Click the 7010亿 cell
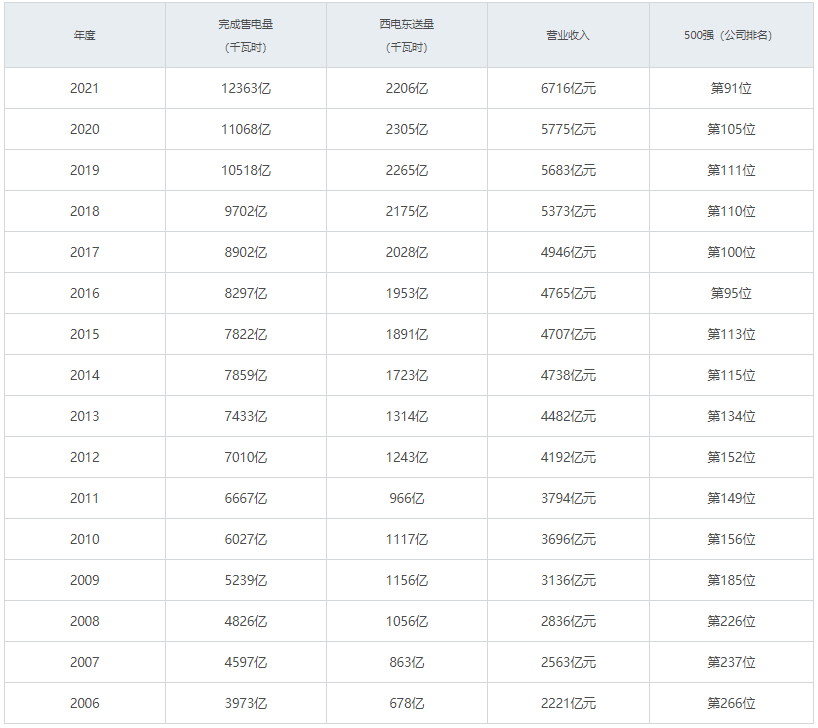This screenshot has height=728, width=818. click(x=246, y=457)
